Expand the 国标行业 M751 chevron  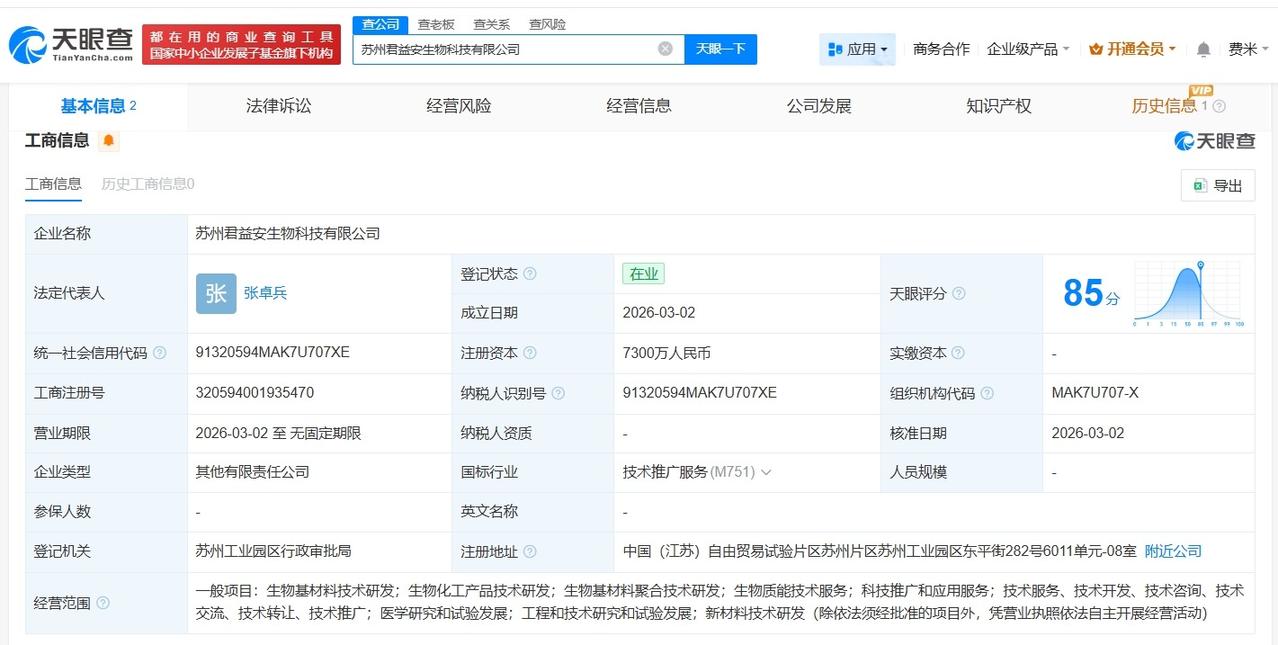coord(766,471)
